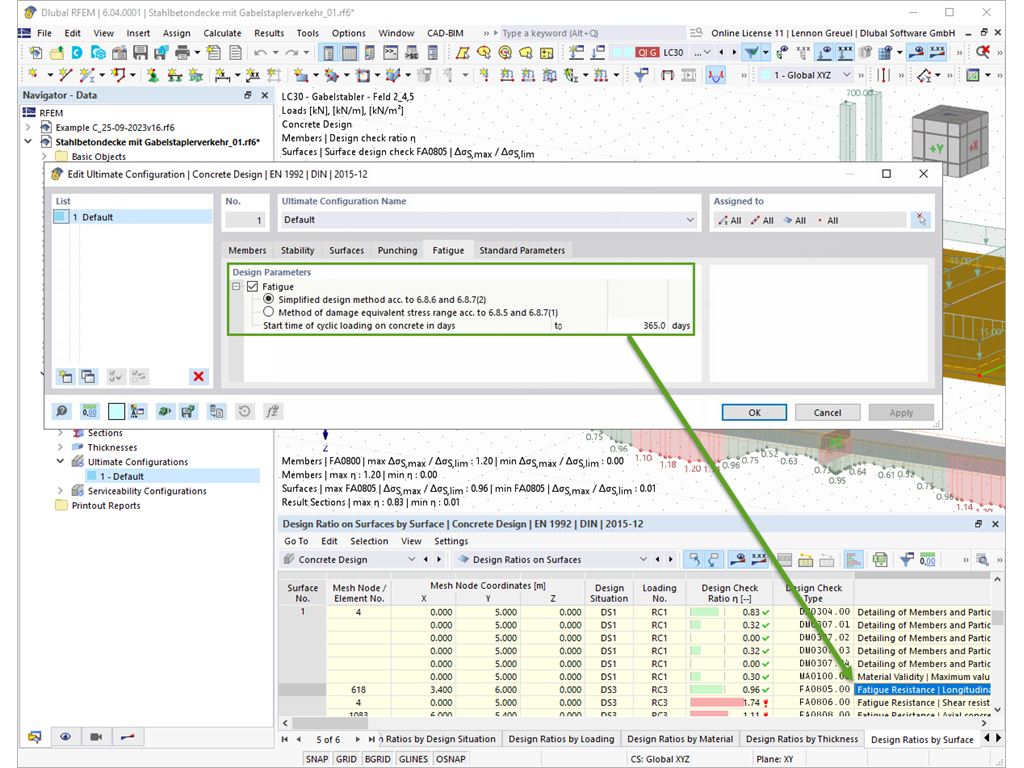This screenshot has height=768, width=1024.
Task: Open Go To menu in results table
Action: click(x=296, y=541)
